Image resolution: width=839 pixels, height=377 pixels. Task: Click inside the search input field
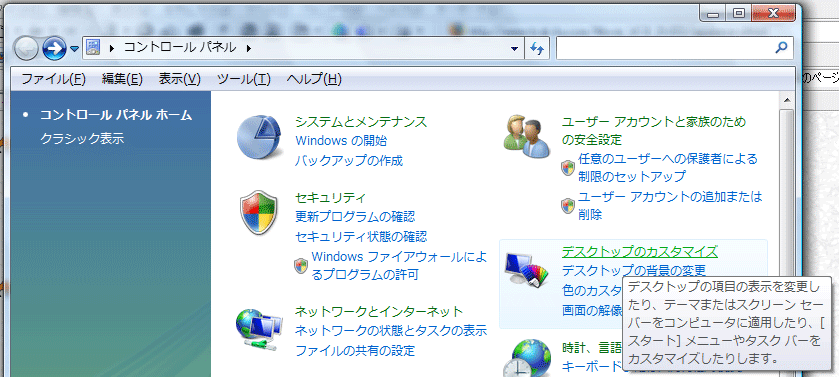(664, 48)
